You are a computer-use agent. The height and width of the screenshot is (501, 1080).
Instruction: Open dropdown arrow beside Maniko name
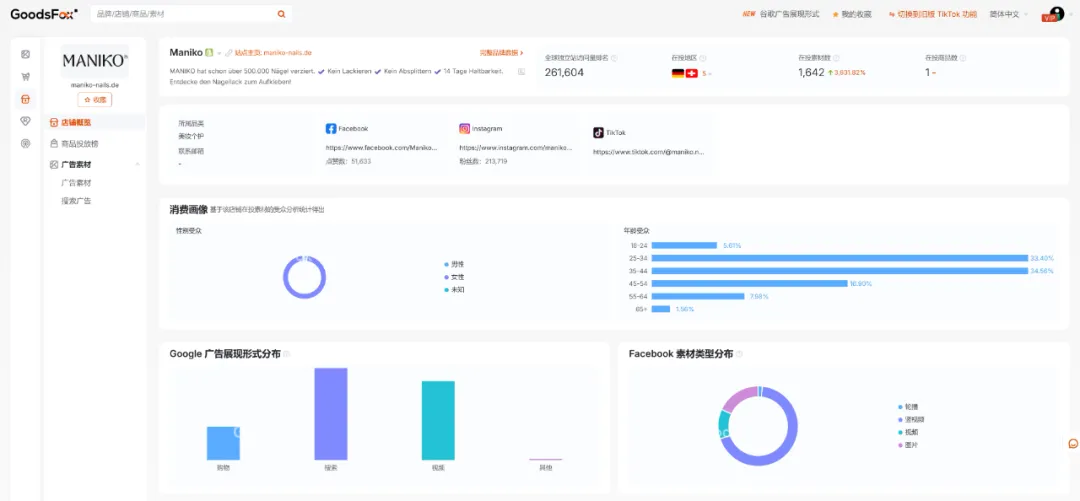[219, 53]
